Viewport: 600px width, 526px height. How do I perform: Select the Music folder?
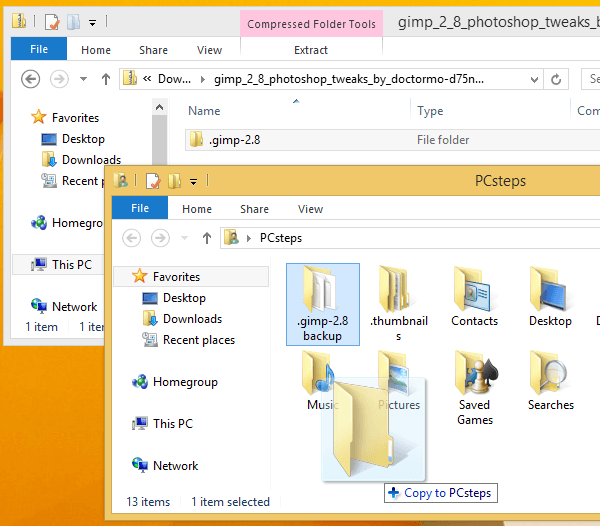click(x=323, y=381)
